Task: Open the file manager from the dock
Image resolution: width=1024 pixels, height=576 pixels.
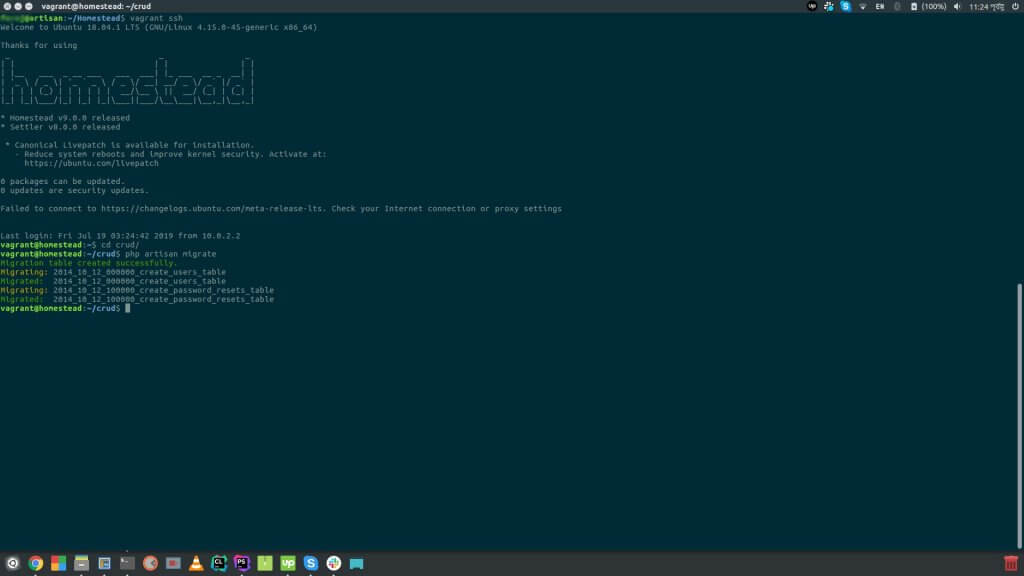Action: (82, 563)
